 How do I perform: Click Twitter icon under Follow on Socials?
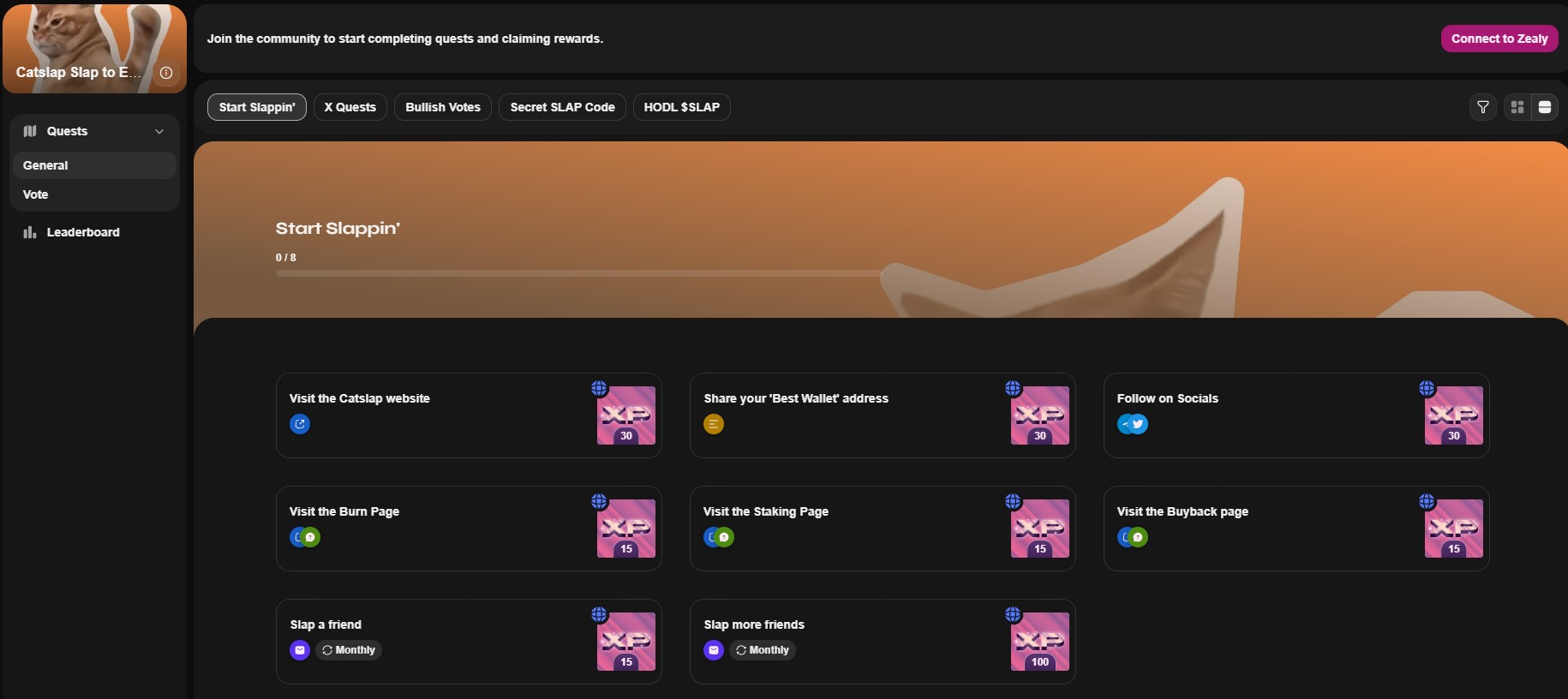pyautogui.click(x=1138, y=424)
